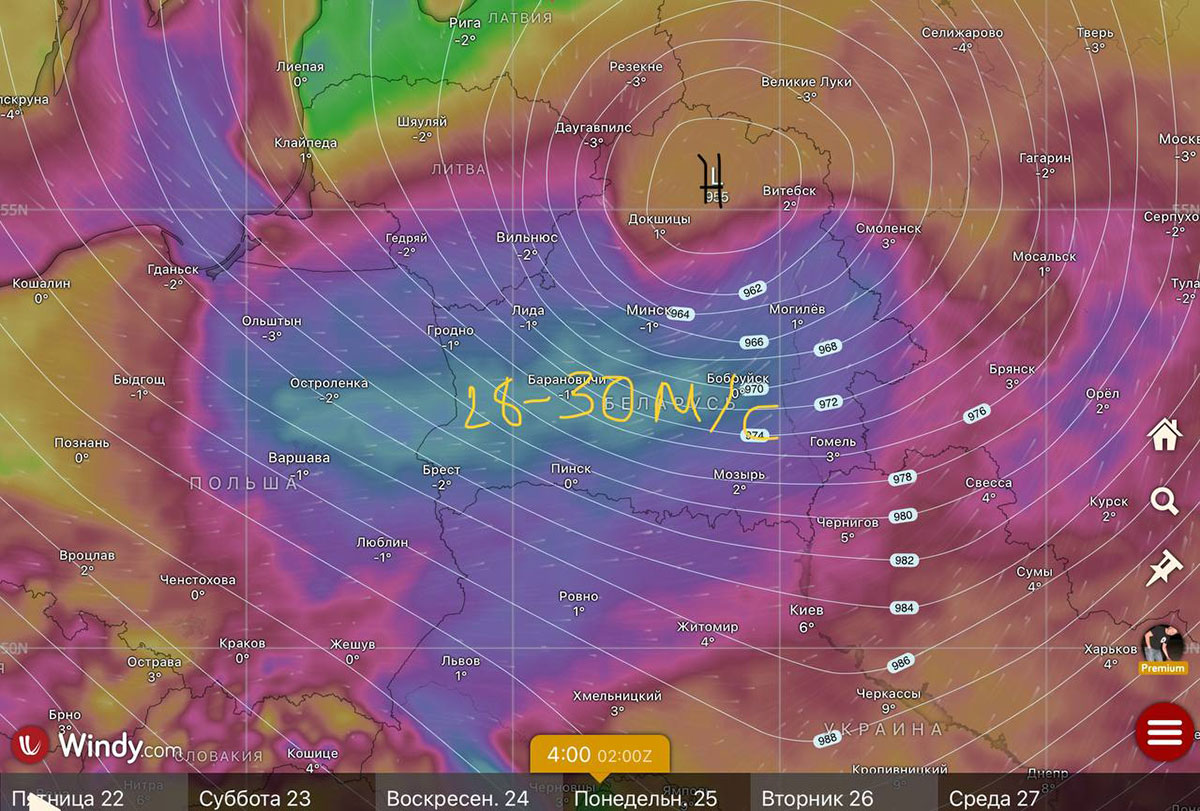1200x811 pixels.
Task: Click the 976 isobar pressure label
Action: tap(976, 413)
